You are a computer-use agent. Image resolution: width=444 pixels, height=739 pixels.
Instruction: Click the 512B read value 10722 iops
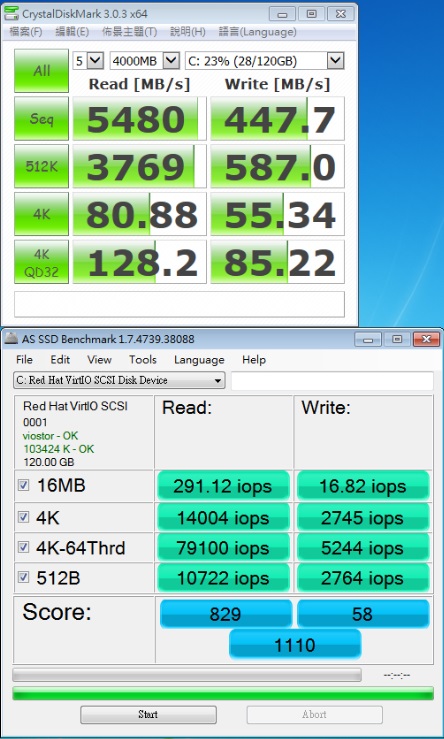(223, 578)
